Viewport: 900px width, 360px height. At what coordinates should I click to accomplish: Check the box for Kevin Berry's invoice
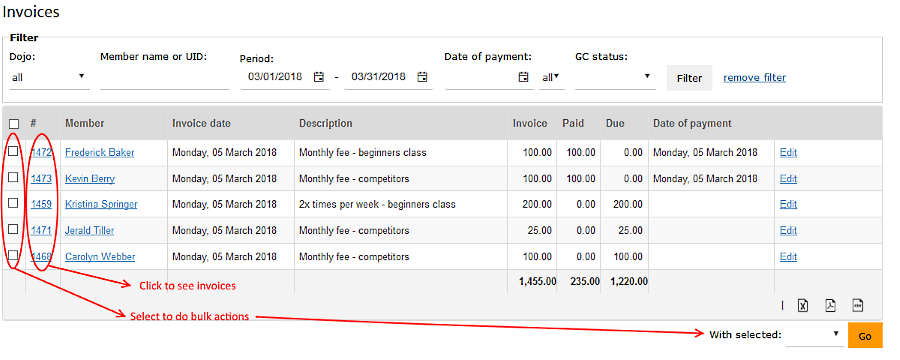coord(13,177)
